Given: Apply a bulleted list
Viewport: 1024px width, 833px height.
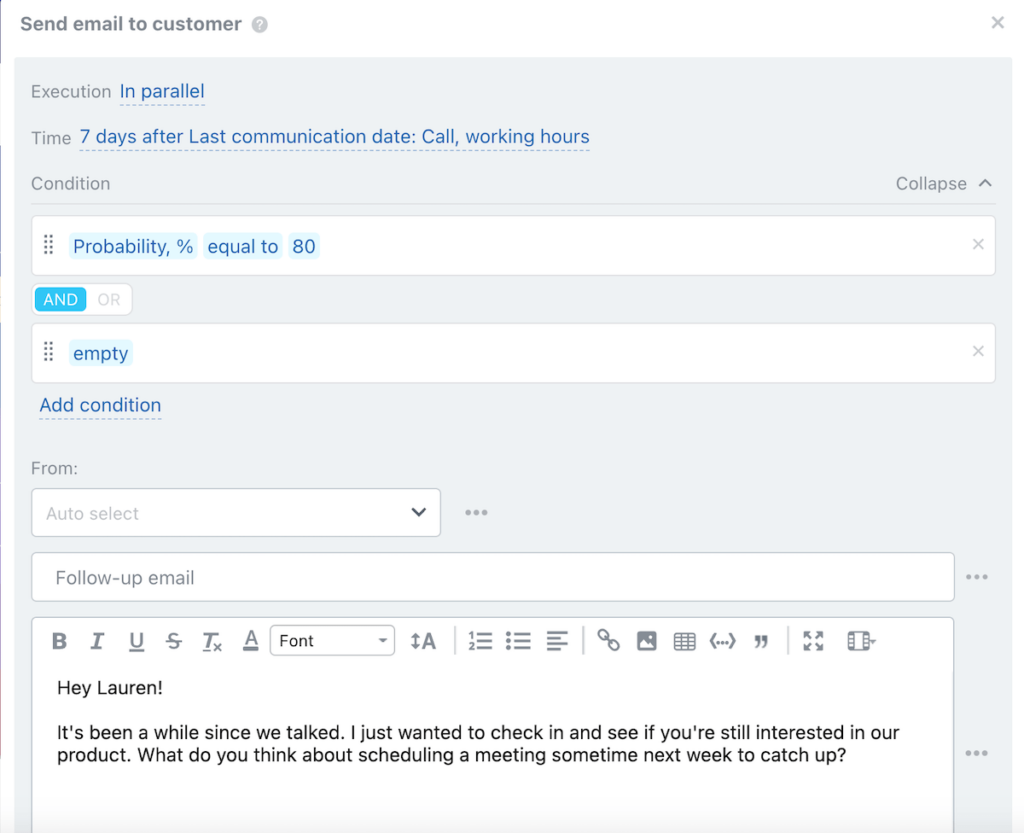Looking at the screenshot, I should [x=518, y=640].
